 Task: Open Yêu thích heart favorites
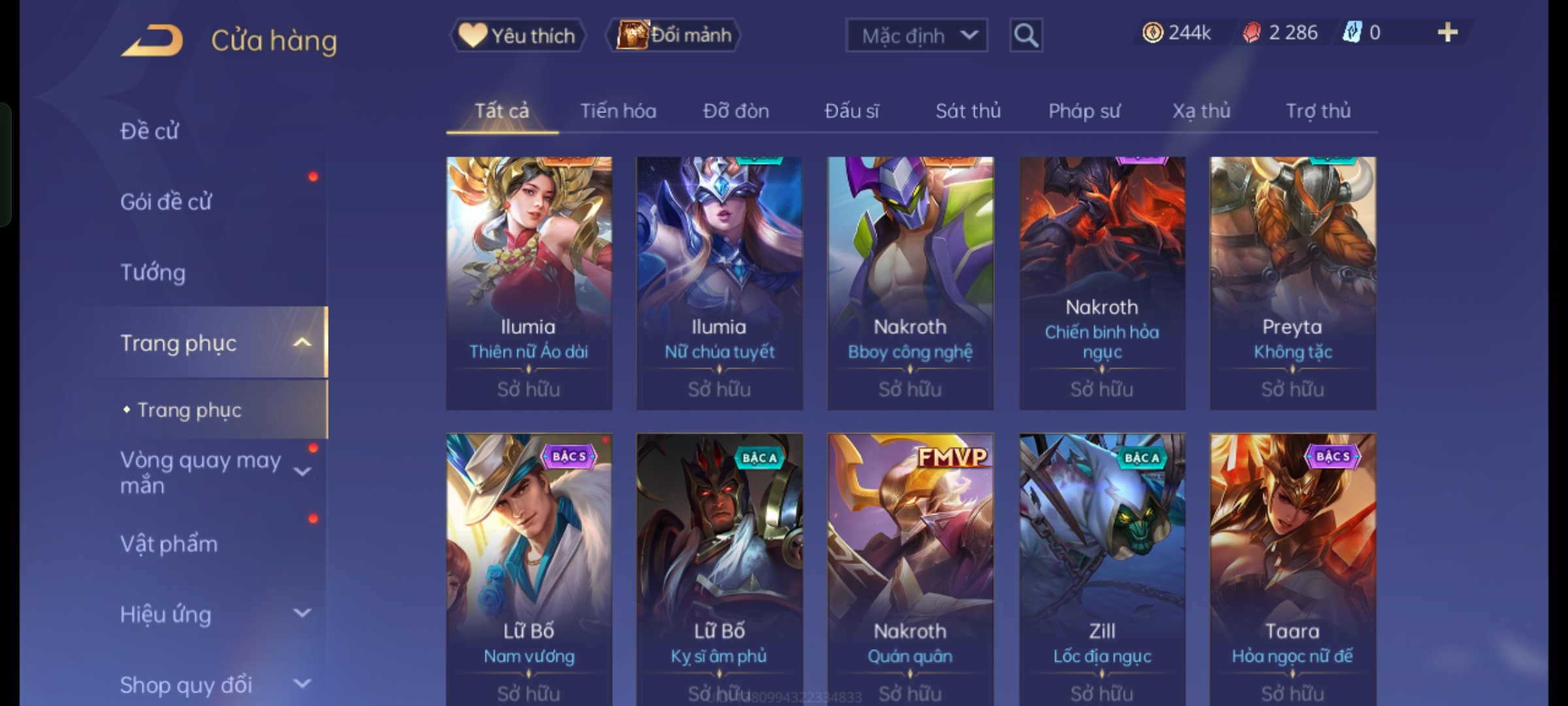[517, 35]
